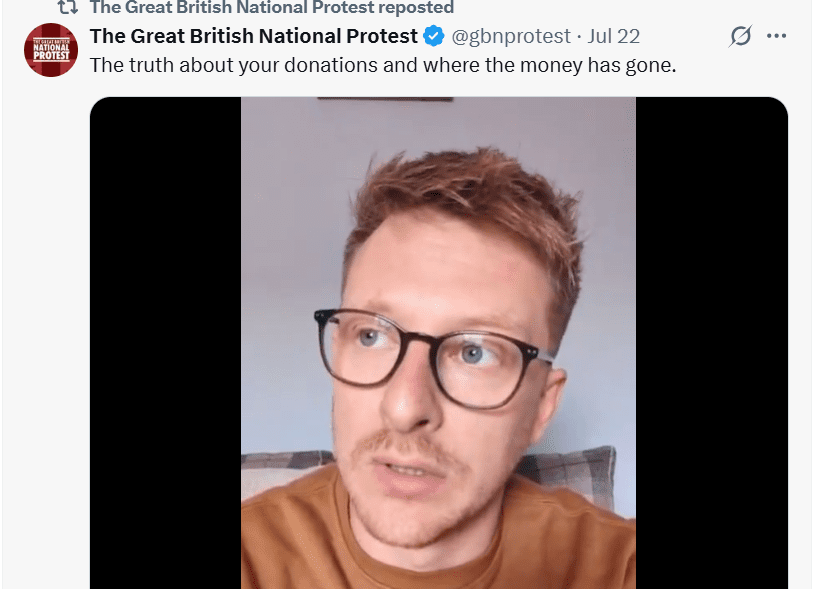Open the post via Jul 22 timestamp
This screenshot has height=589, width=818.
coord(614,37)
